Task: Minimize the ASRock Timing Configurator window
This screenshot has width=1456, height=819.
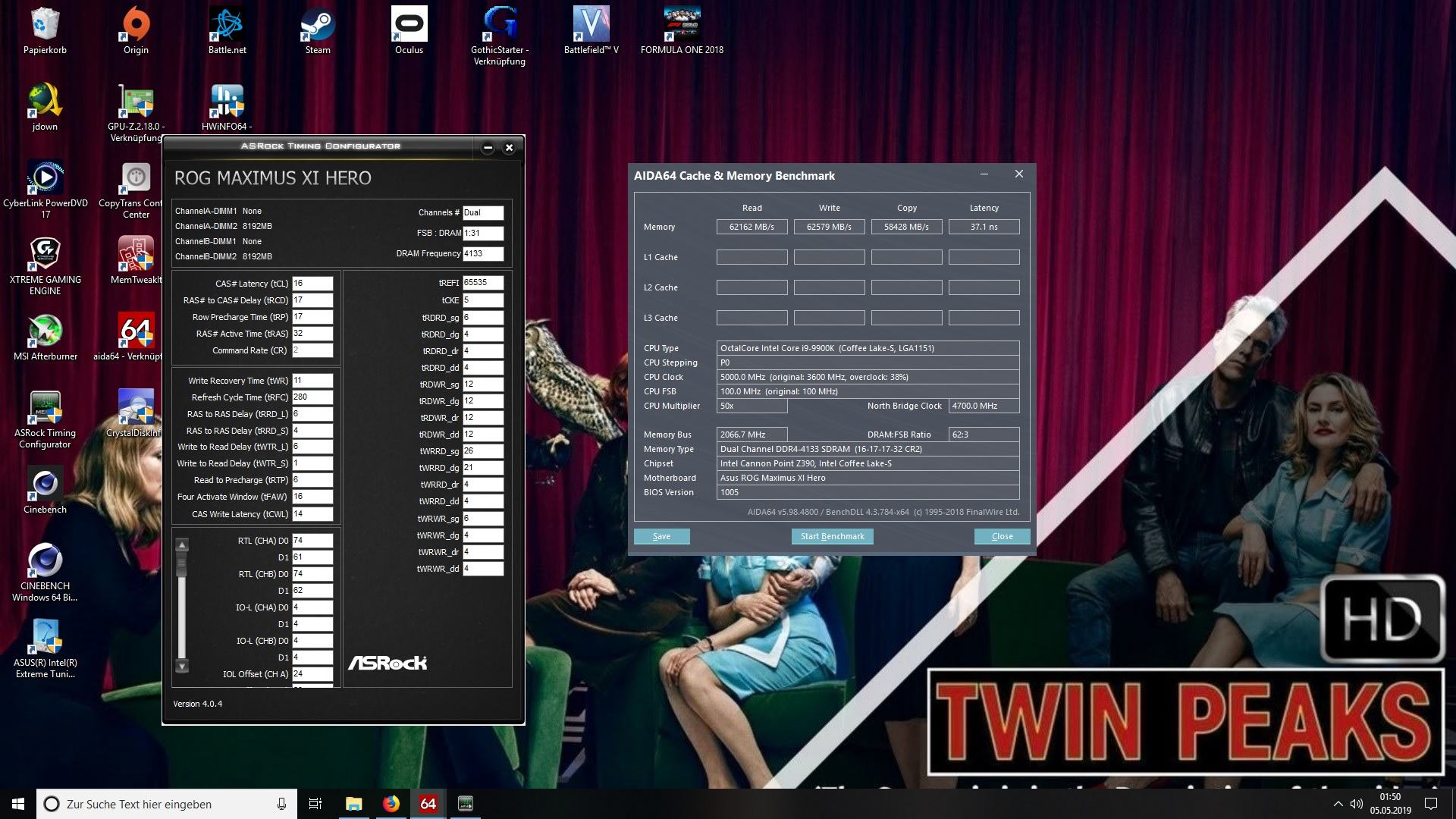Action: [488, 148]
